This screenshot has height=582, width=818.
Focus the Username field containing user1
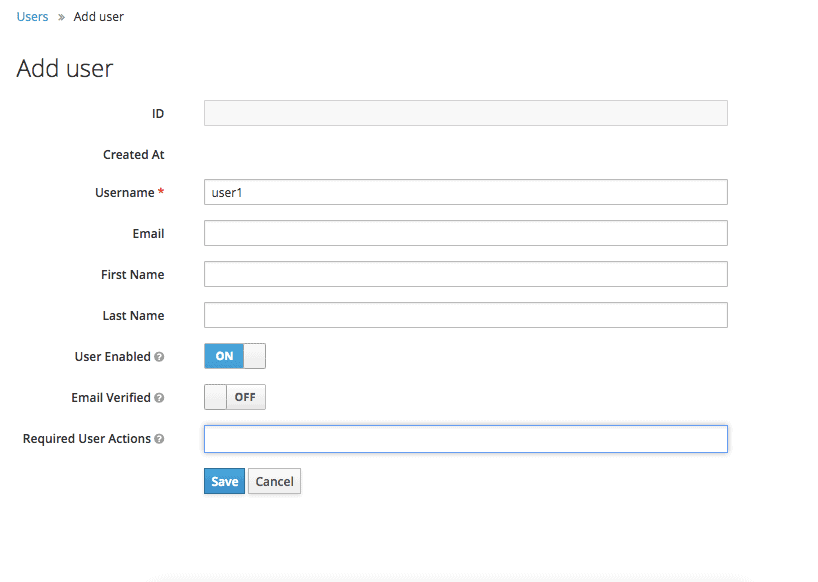[x=465, y=192]
